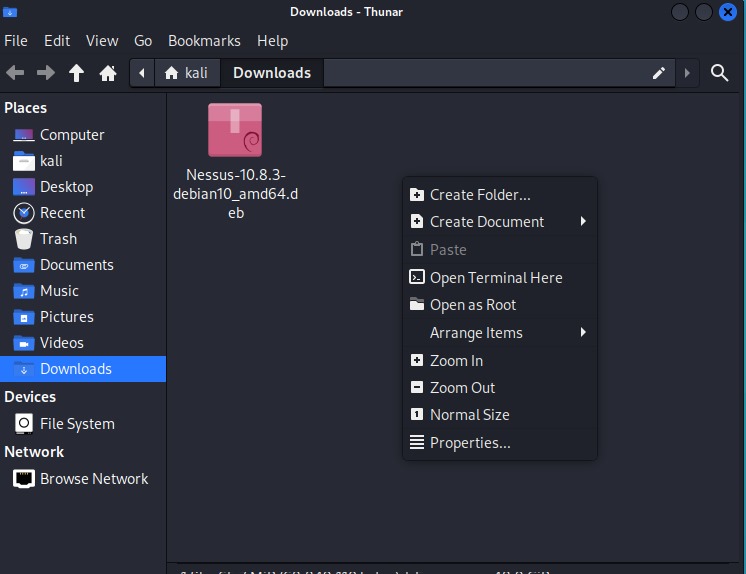Screen dimensions: 746x574
Task: Click the kali path bar button
Action: 186,73
